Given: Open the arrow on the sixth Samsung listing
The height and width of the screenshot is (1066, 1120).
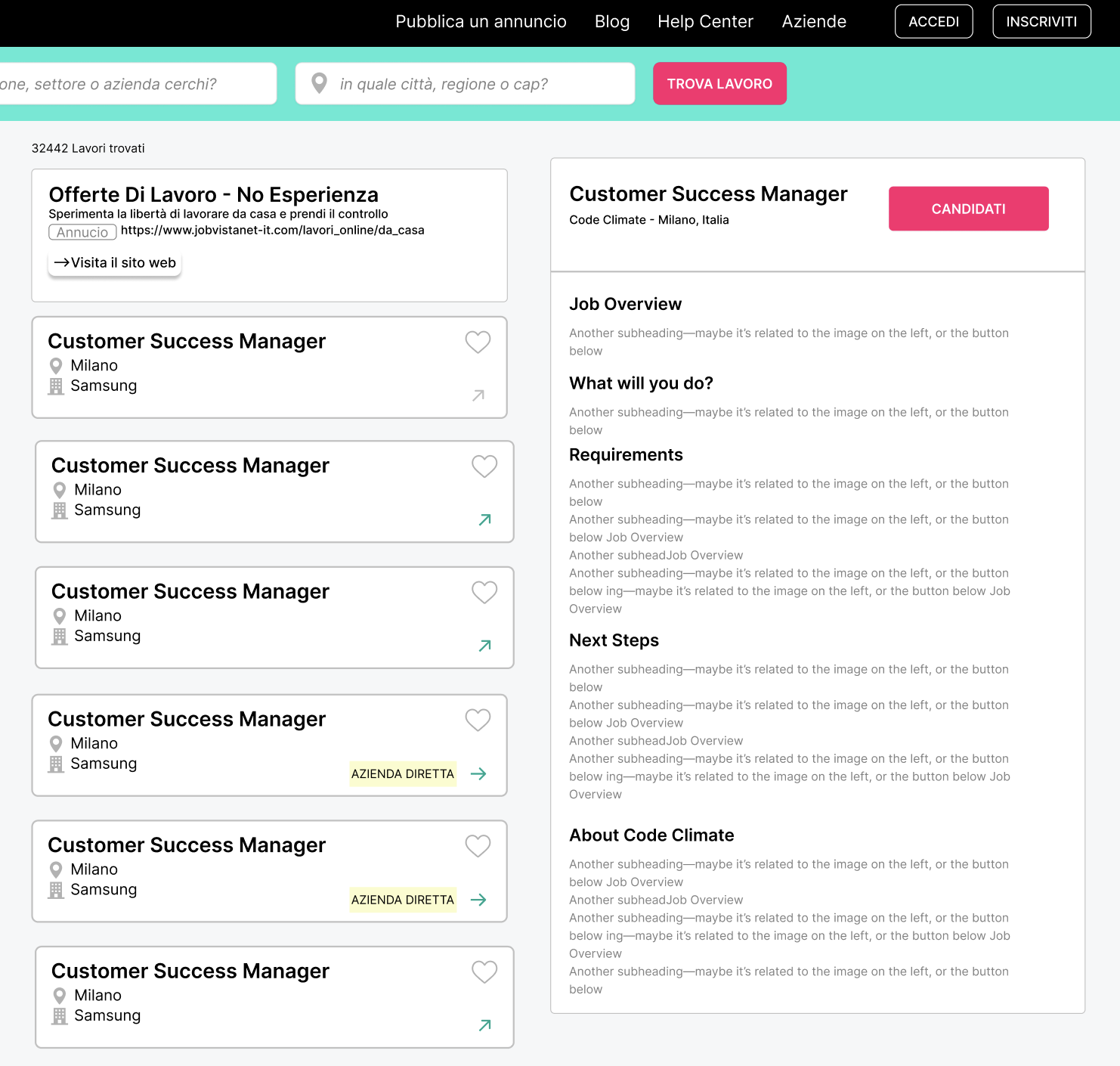Looking at the screenshot, I should pyautogui.click(x=485, y=1025).
